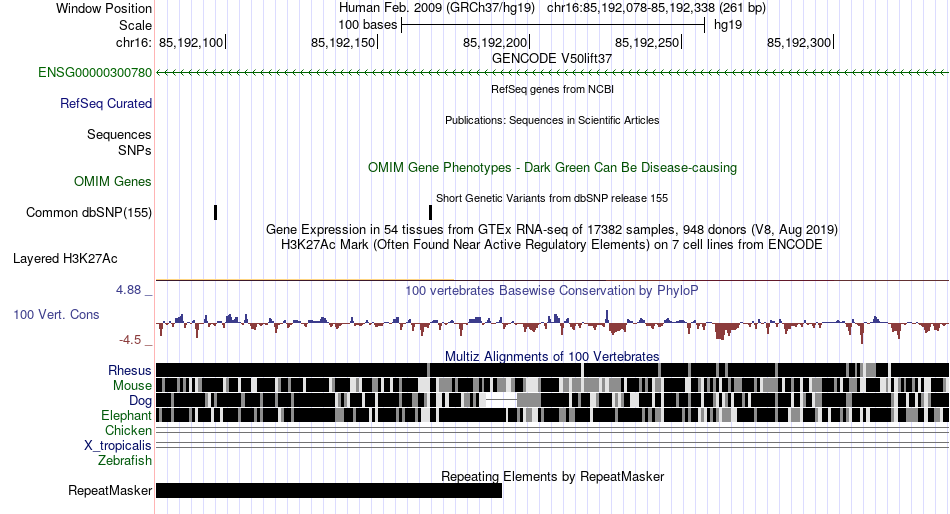Click the ENSG00000300780 green intron arrow line
This screenshot has height=514, width=950.
pos(552,73)
